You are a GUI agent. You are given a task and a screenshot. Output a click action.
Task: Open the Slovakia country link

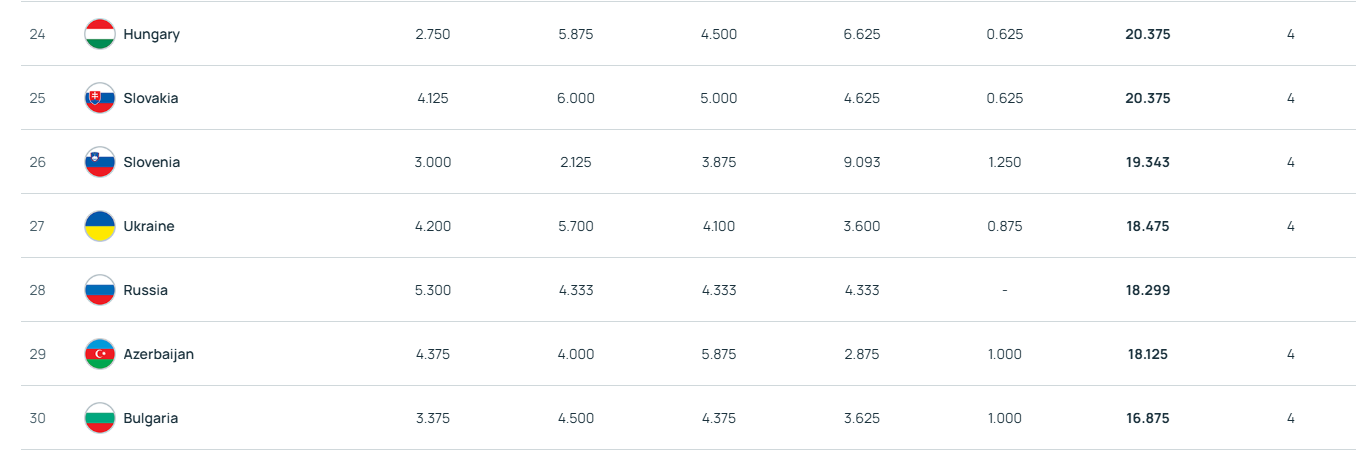(x=151, y=98)
